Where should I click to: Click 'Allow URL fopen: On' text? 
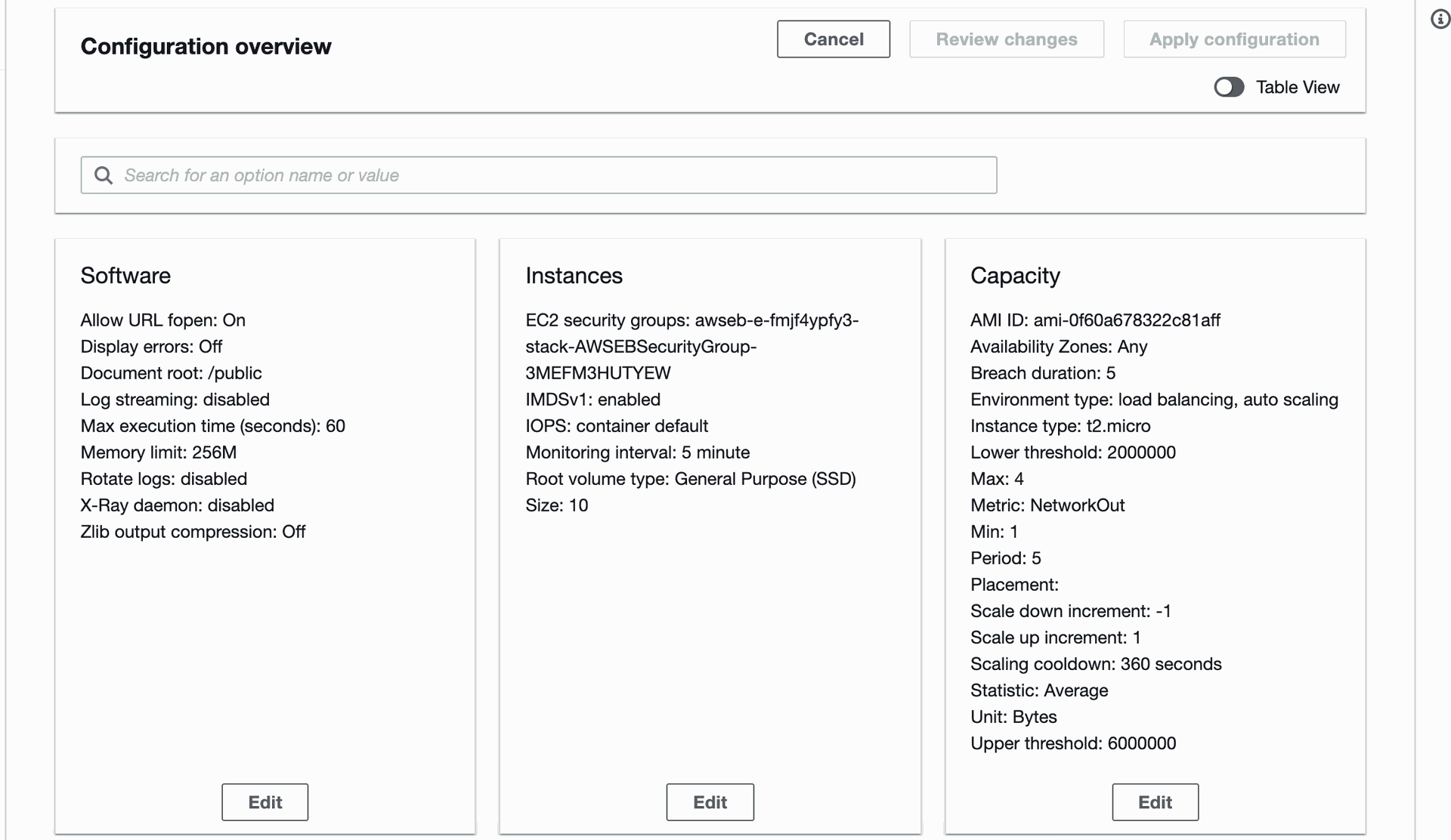tap(163, 320)
